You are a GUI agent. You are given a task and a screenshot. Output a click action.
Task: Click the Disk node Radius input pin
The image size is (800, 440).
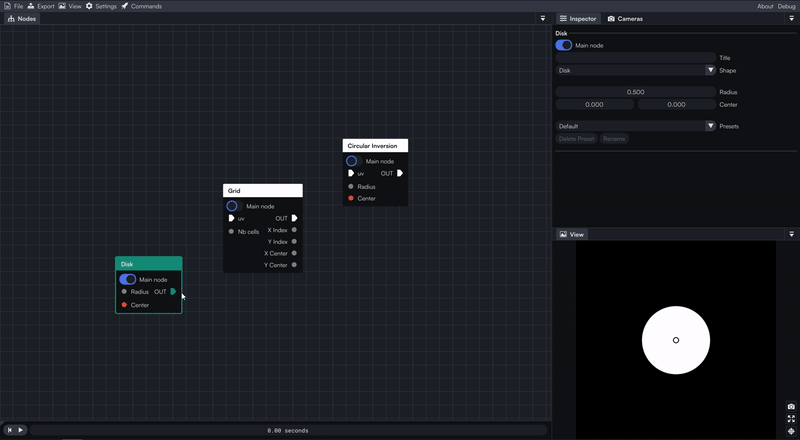tap(124, 291)
